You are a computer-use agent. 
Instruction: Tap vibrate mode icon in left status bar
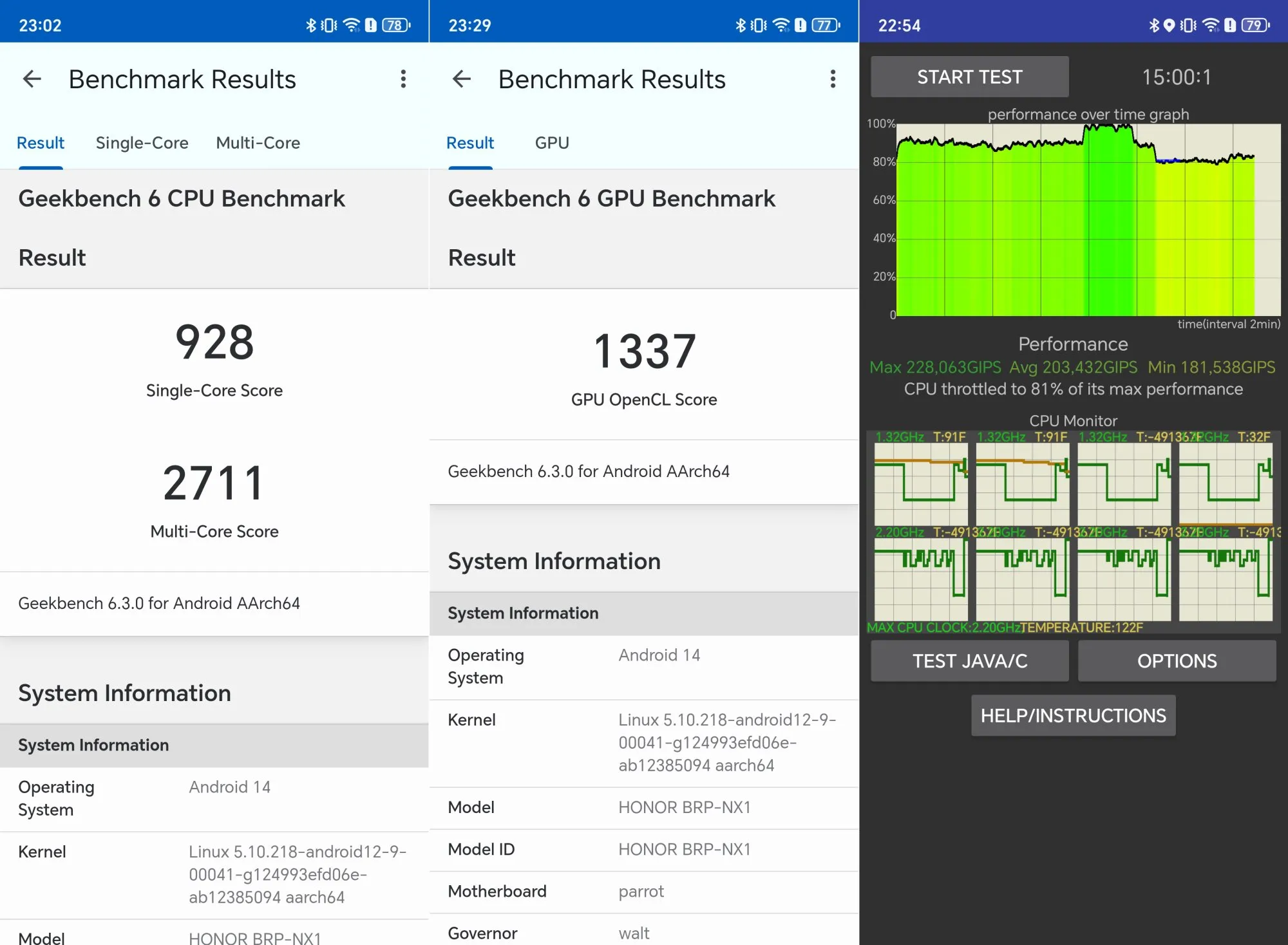[x=329, y=25]
